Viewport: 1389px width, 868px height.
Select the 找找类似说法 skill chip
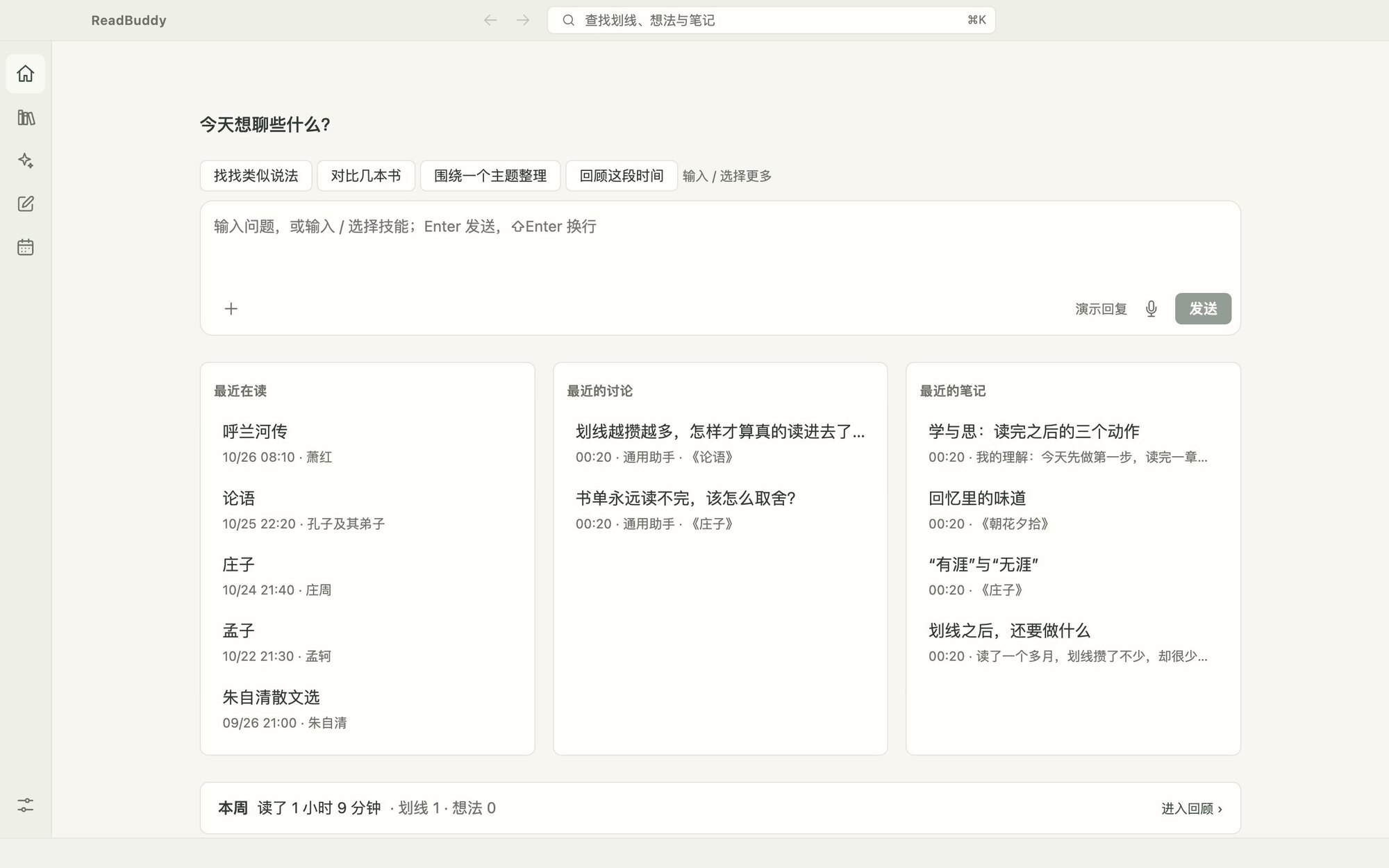[256, 176]
